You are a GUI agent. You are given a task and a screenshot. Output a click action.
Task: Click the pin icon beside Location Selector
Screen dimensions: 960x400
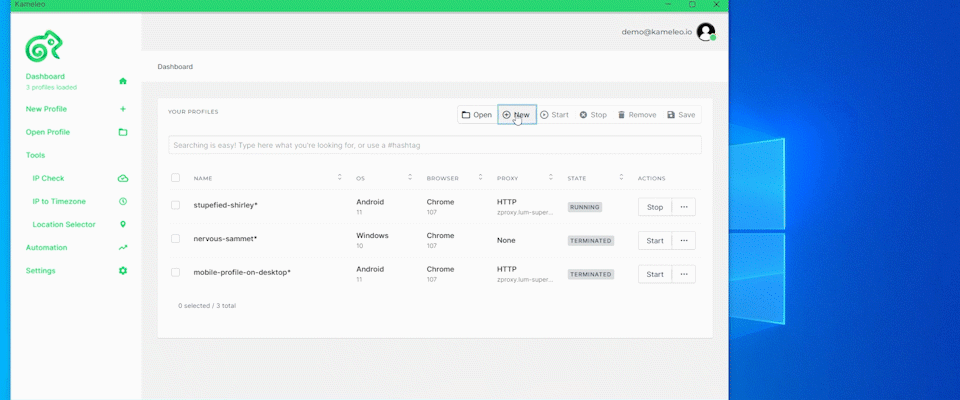tap(122, 225)
